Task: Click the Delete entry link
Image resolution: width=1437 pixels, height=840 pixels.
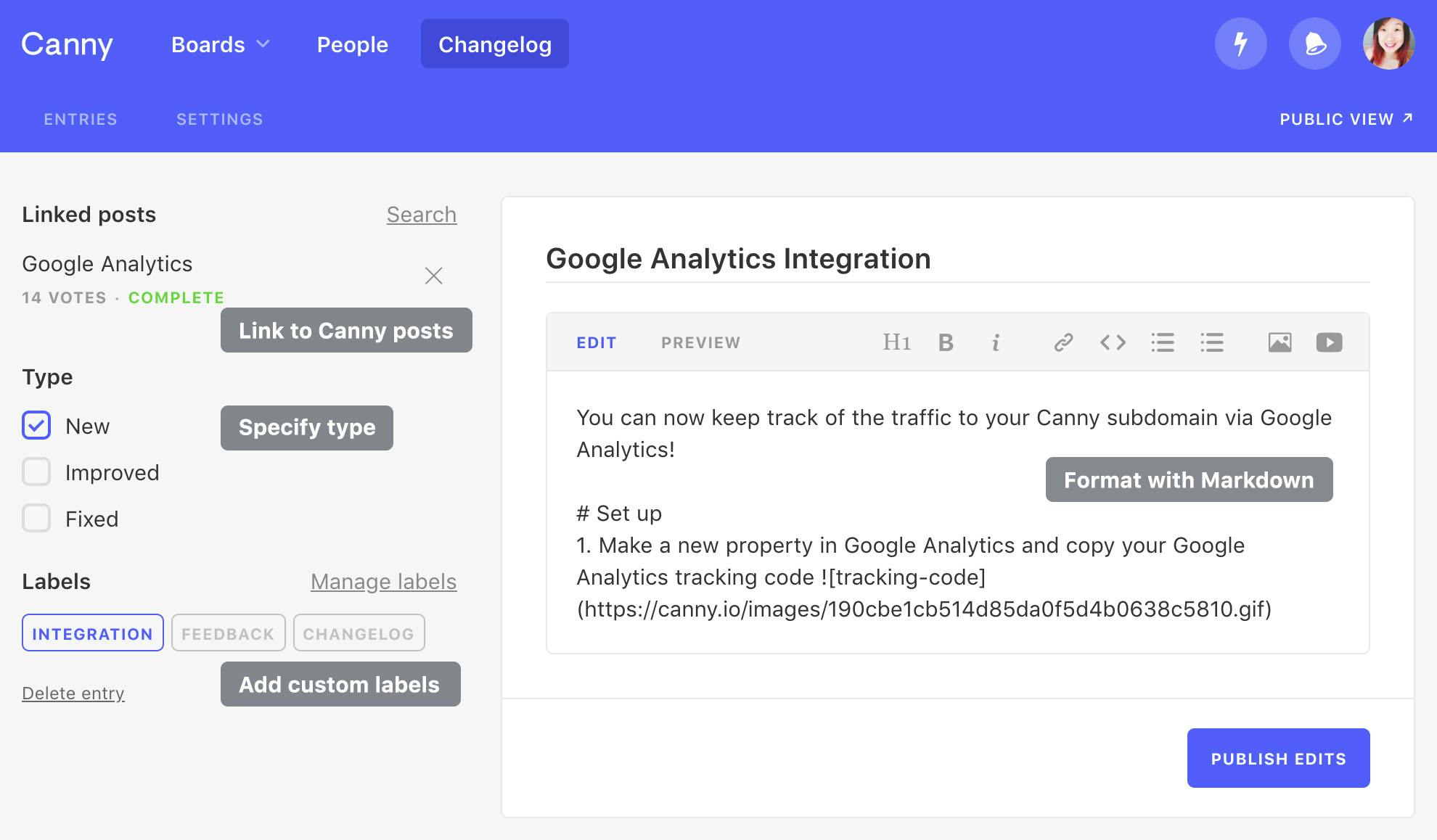Action: click(x=73, y=693)
